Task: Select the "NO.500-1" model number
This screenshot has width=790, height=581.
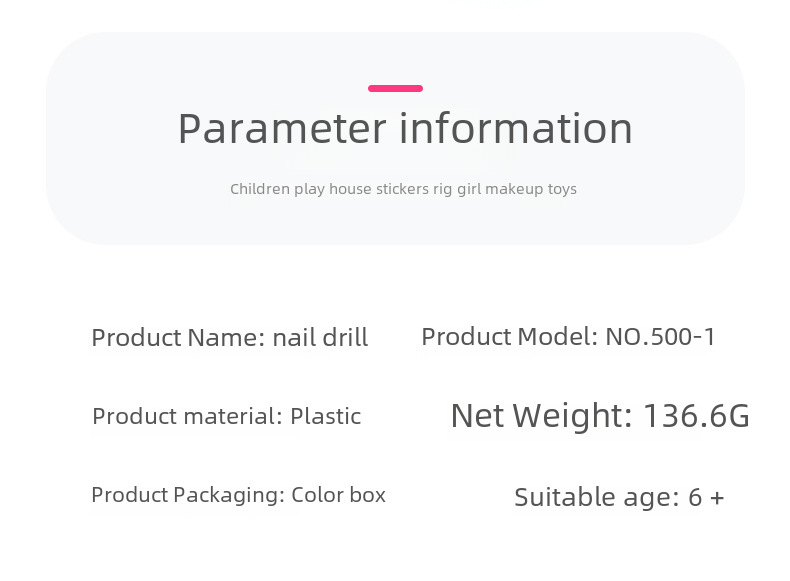Action: click(660, 337)
